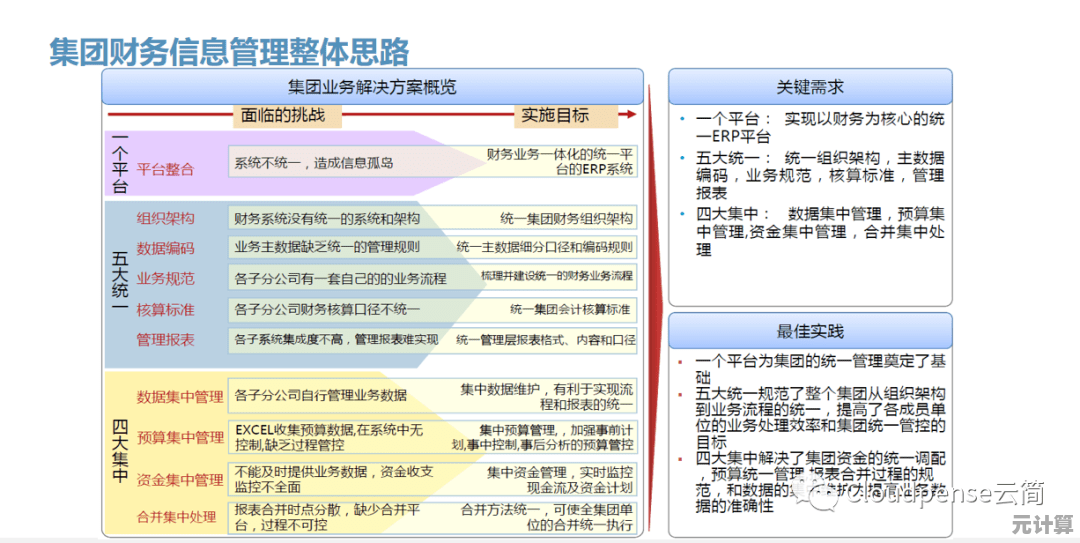Select the 集团业务解决方案概览 header bar
This screenshot has height=543, width=1080.
(x=371, y=87)
